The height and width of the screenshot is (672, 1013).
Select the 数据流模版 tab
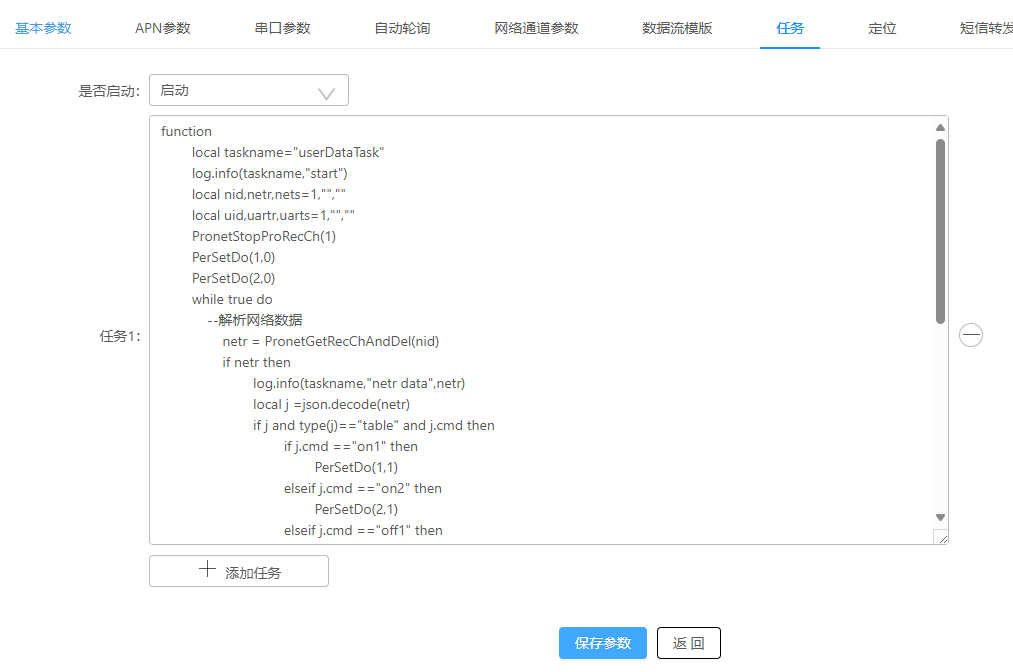[x=677, y=29]
